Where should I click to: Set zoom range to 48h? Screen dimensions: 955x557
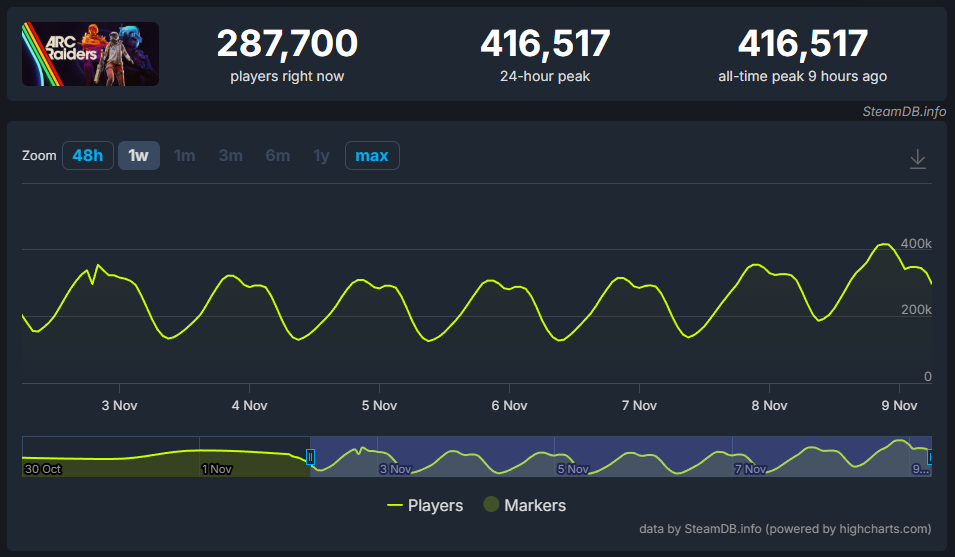(x=88, y=156)
